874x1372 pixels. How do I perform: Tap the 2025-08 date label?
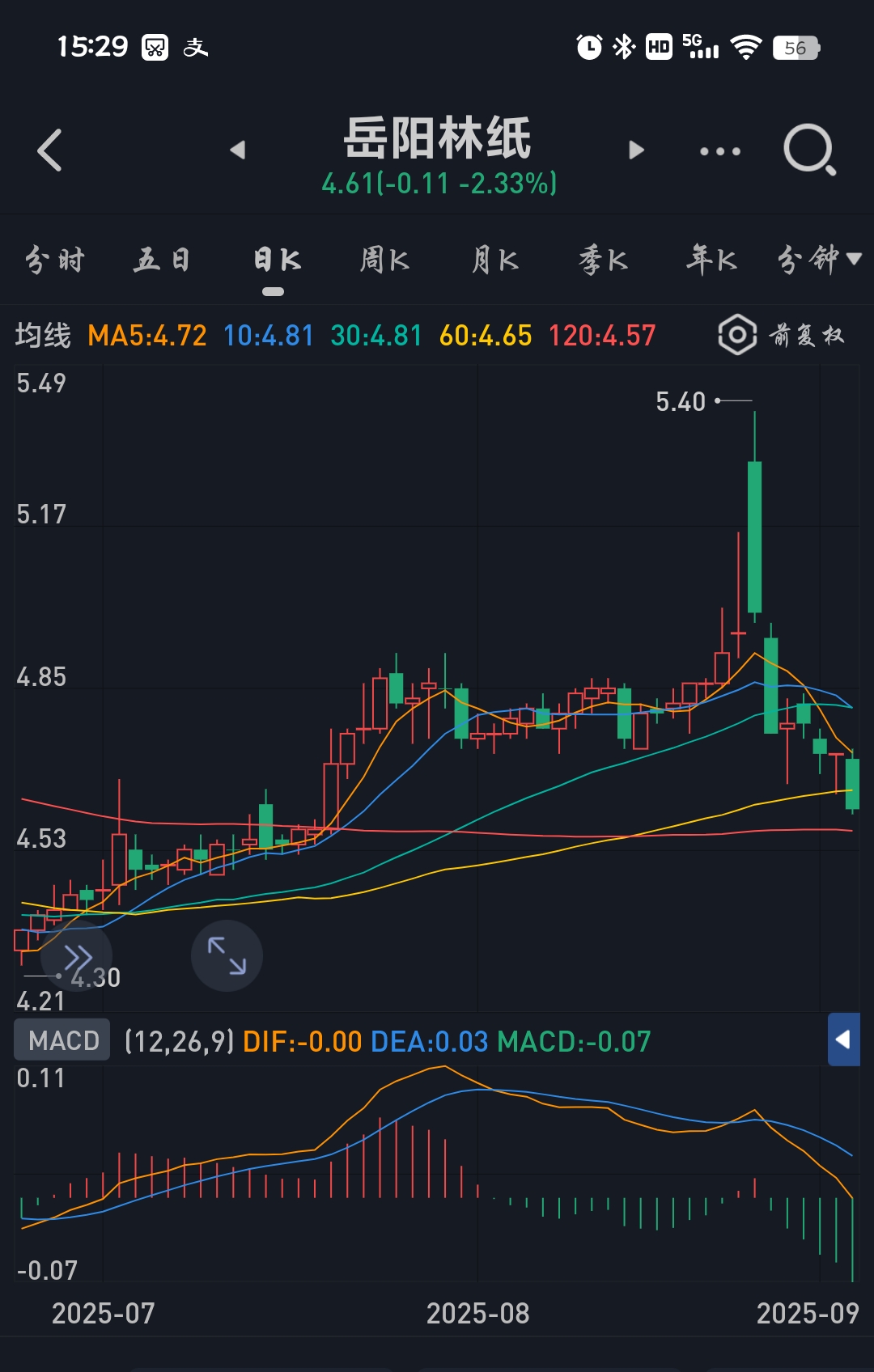point(477,1313)
